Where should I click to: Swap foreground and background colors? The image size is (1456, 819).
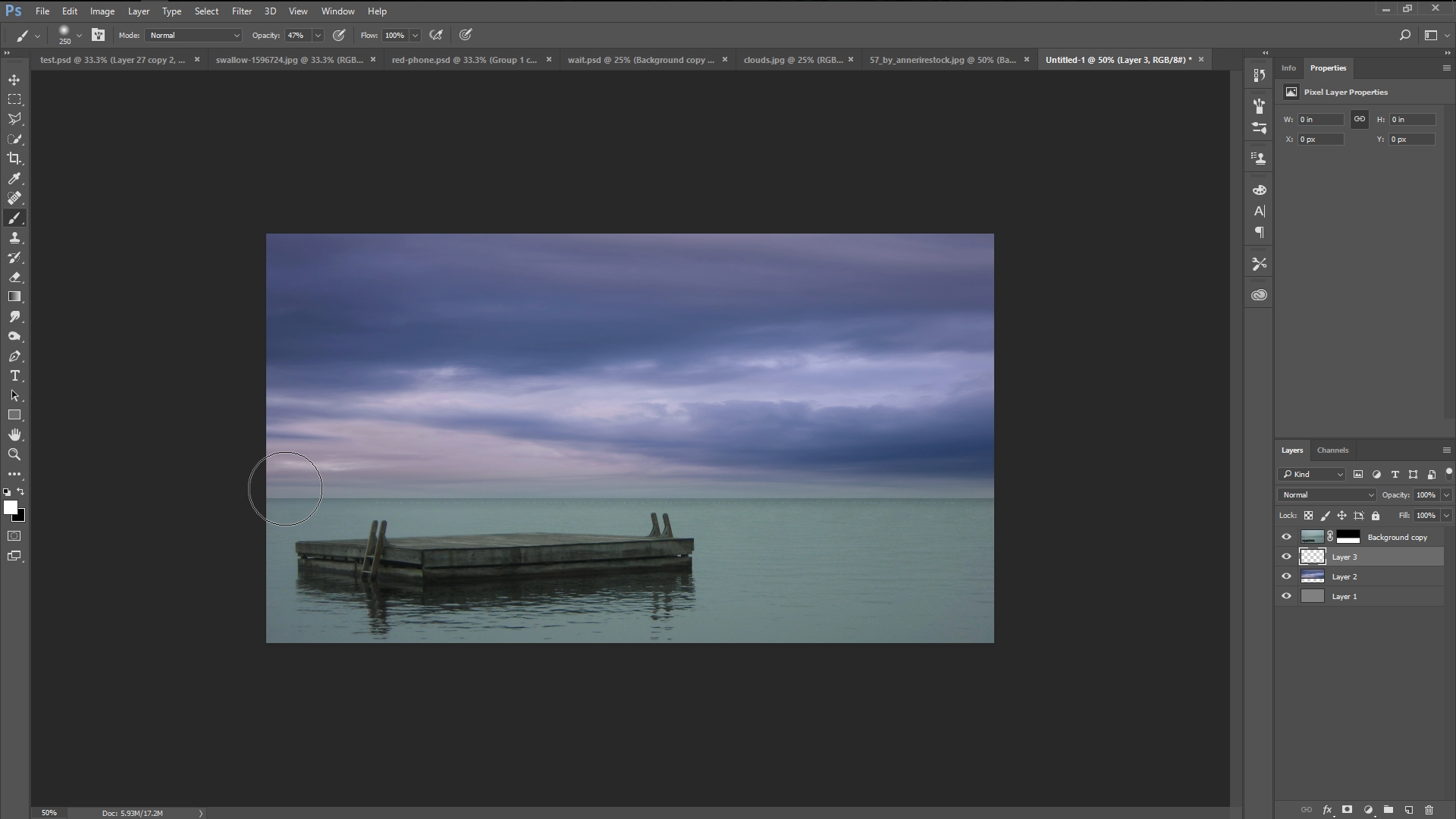(x=20, y=492)
